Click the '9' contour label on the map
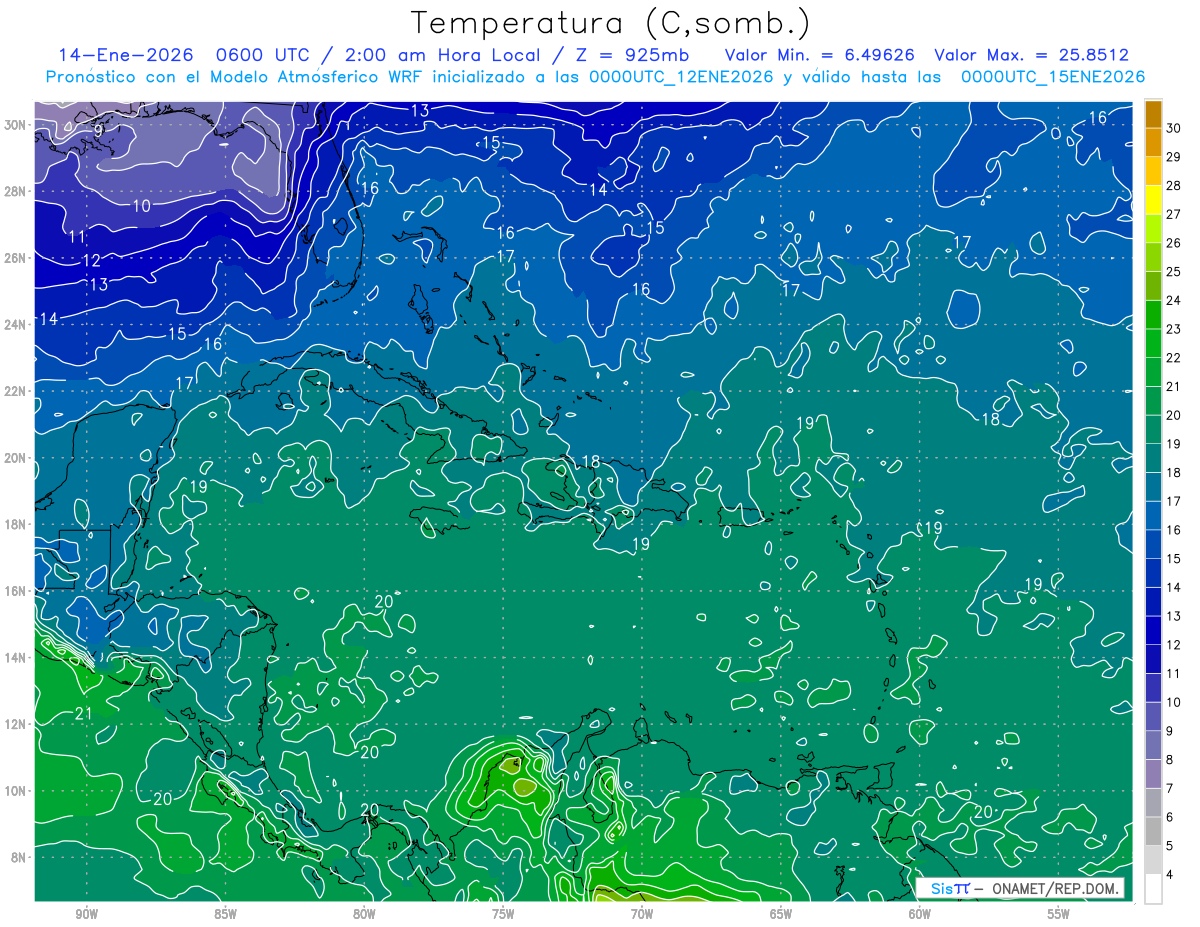Viewport: 1200px width, 927px height. 99,130
